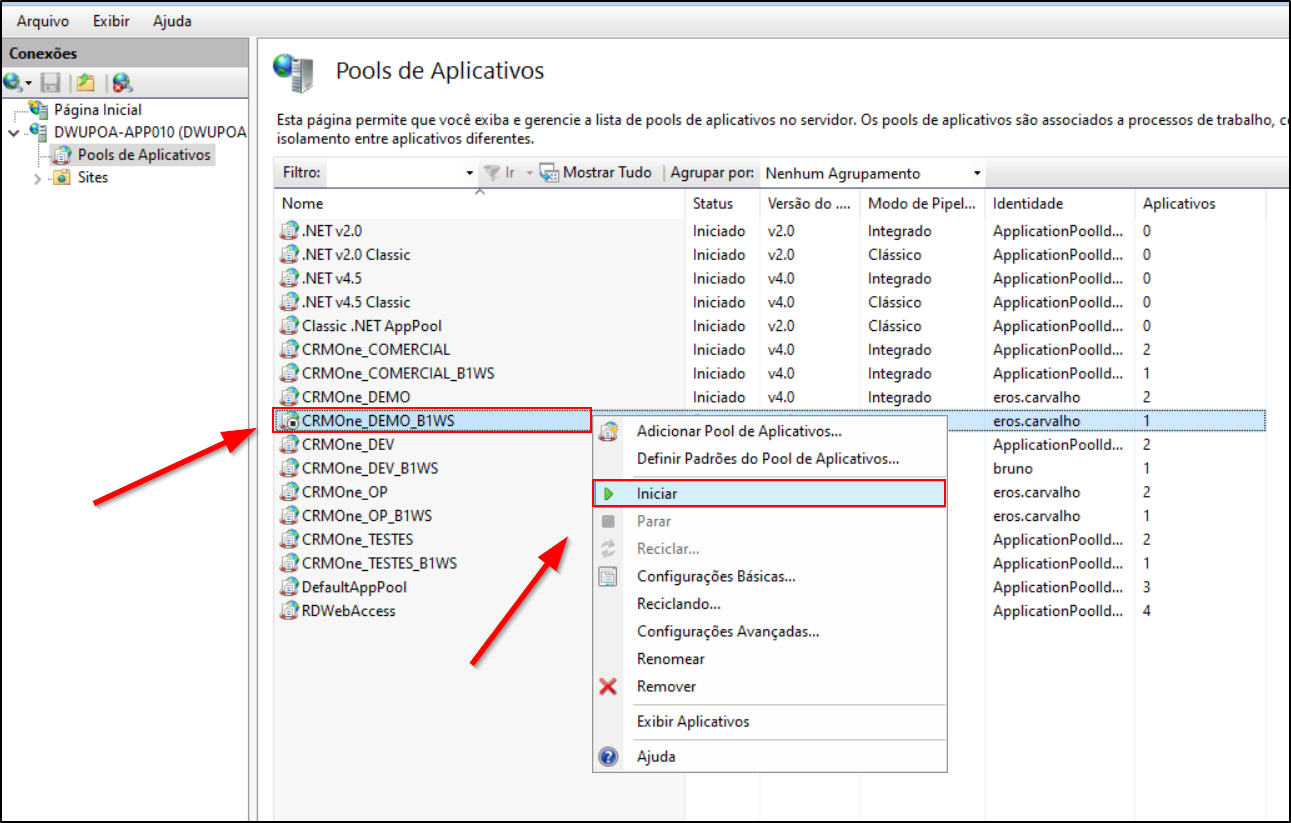Open the Filtro dropdown arrow
This screenshot has width=1291, height=823.
(x=470, y=173)
